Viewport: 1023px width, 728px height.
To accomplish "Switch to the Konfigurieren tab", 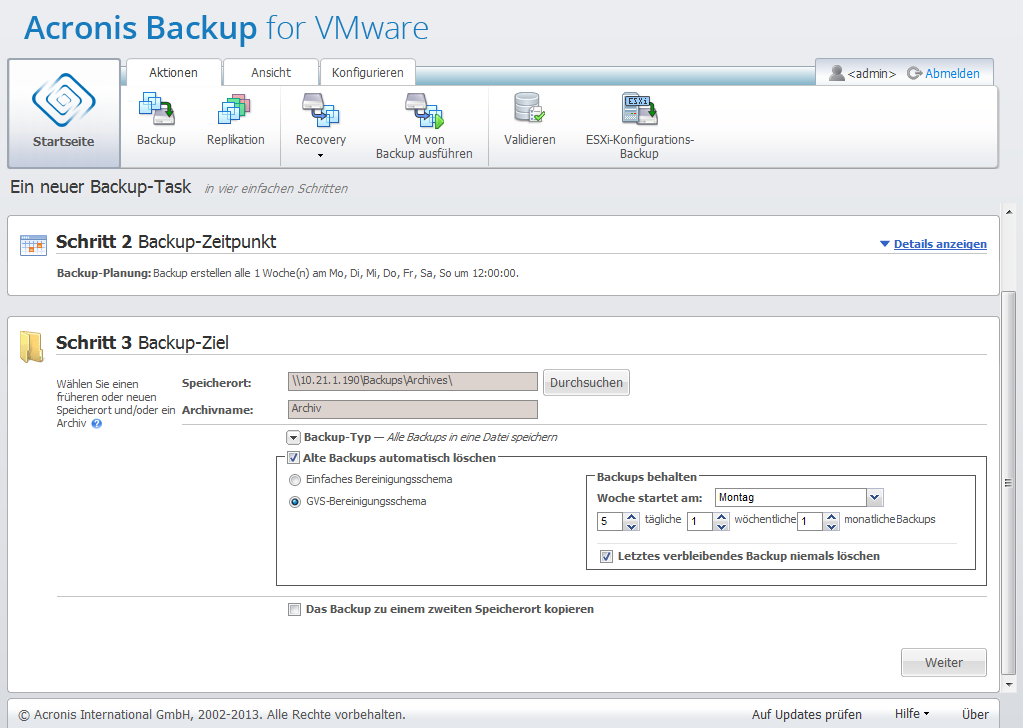I will click(x=367, y=72).
